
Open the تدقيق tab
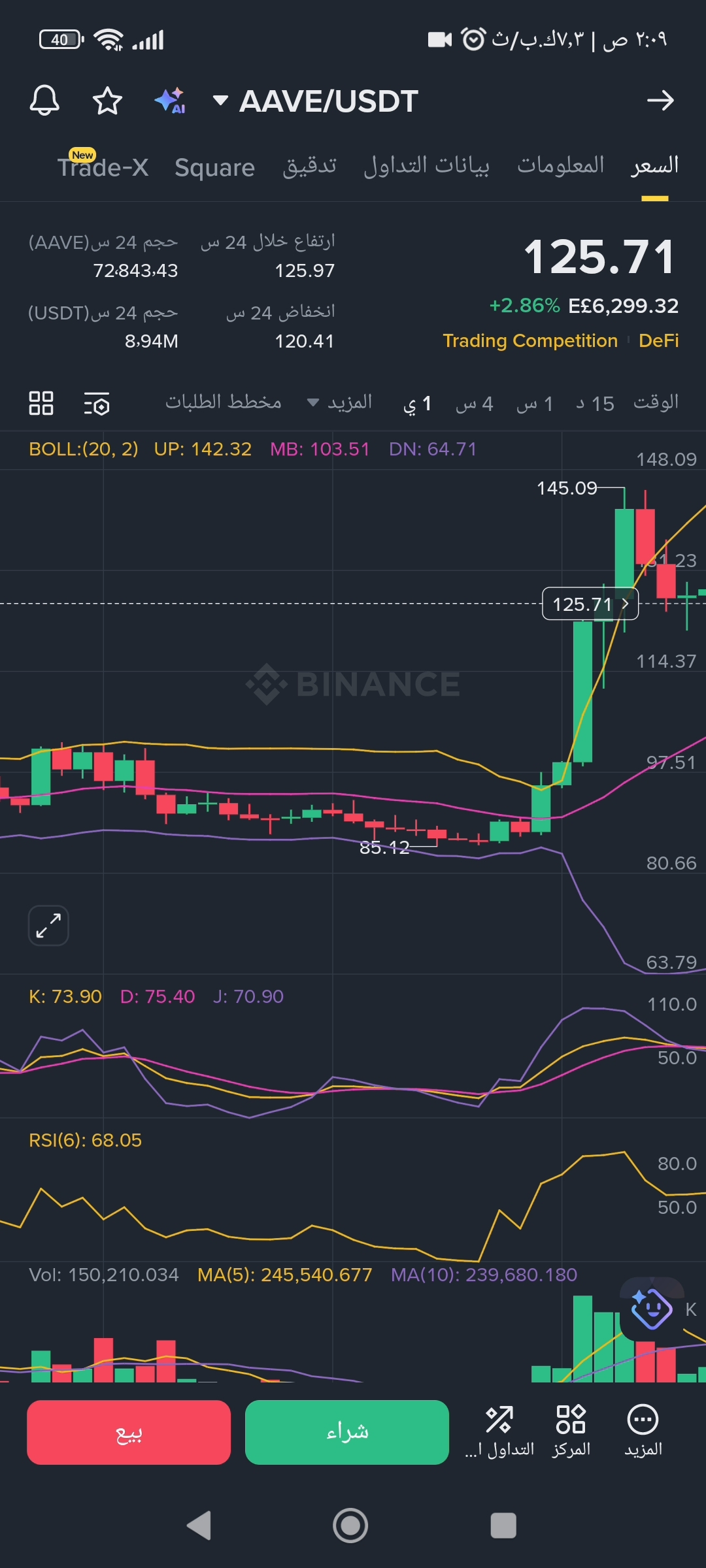pos(309,166)
